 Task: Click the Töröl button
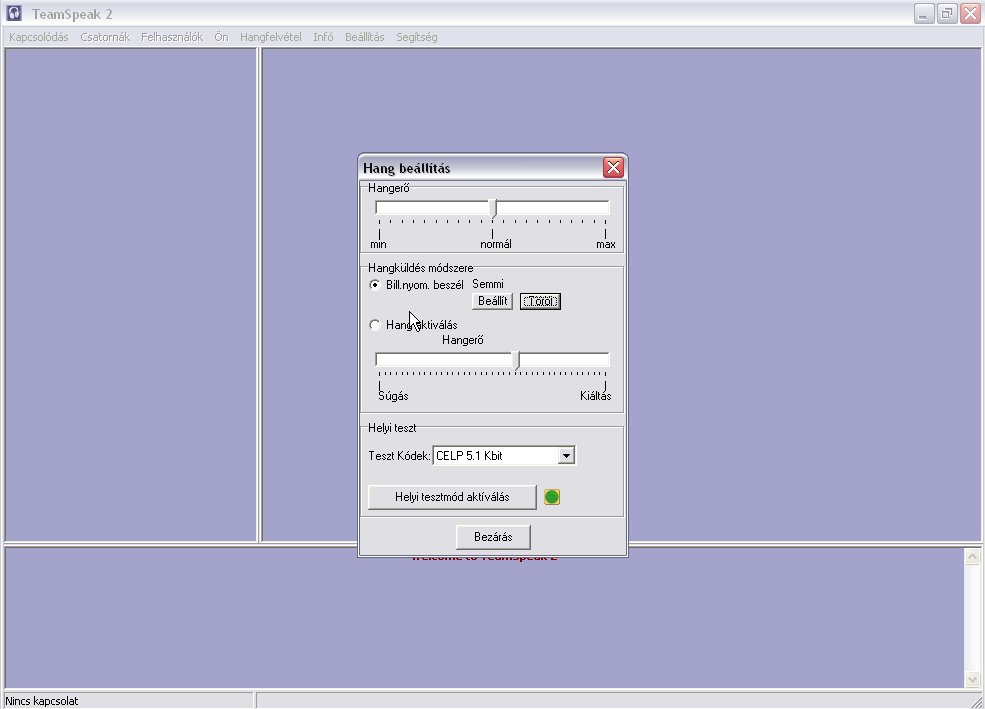click(540, 301)
